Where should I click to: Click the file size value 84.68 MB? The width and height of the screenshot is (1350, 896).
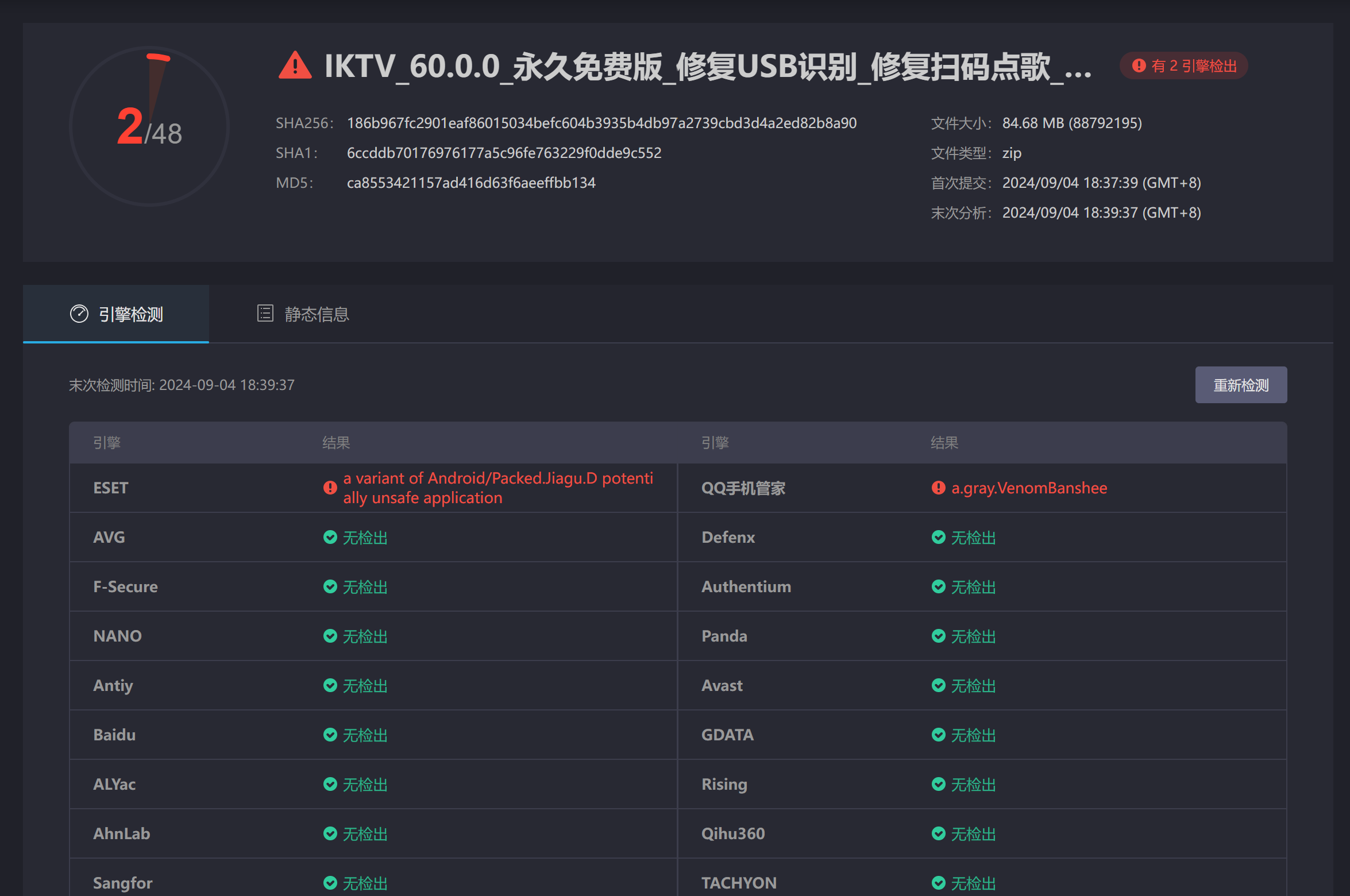pyautogui.click(x=1072, y=123)
